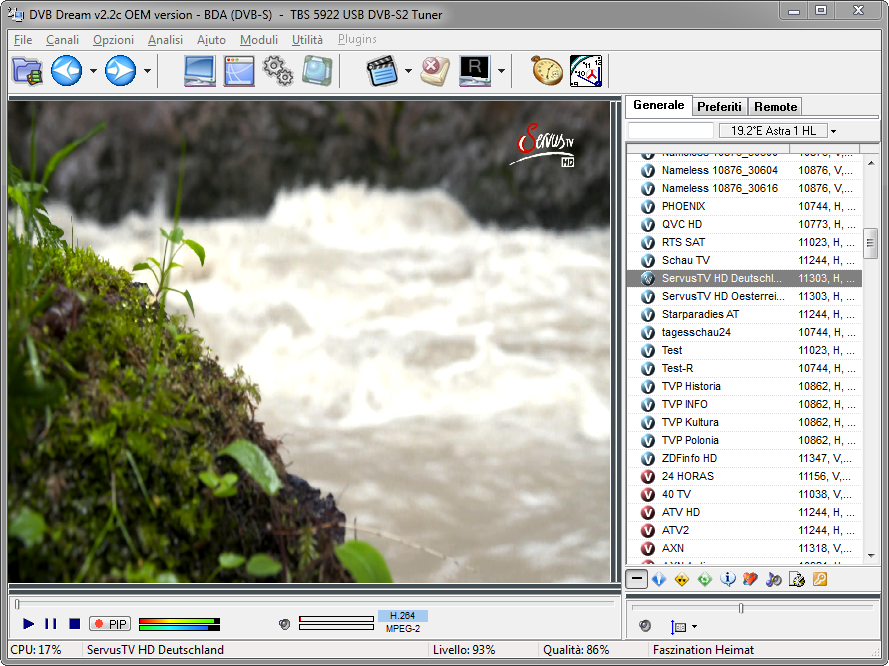Click the yellow diamond hazard icon

tap(681, 579)
